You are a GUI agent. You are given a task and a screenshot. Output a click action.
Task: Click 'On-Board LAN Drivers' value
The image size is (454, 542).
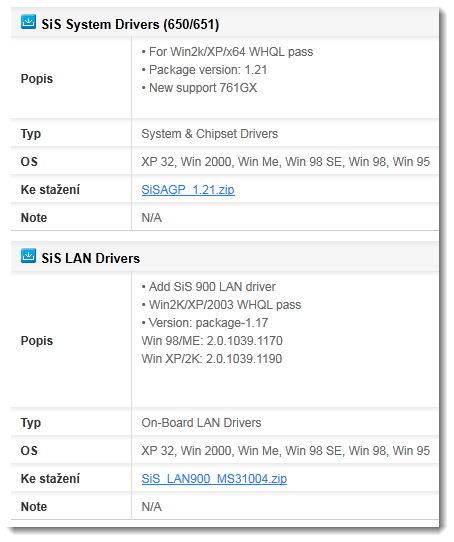pos(201,423)
